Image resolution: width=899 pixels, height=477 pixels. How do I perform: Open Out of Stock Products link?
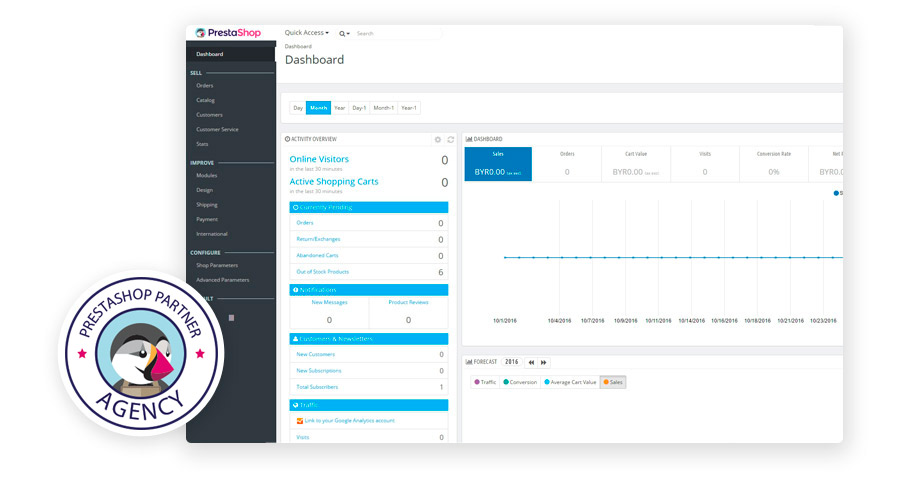click(x=322, y=272)
